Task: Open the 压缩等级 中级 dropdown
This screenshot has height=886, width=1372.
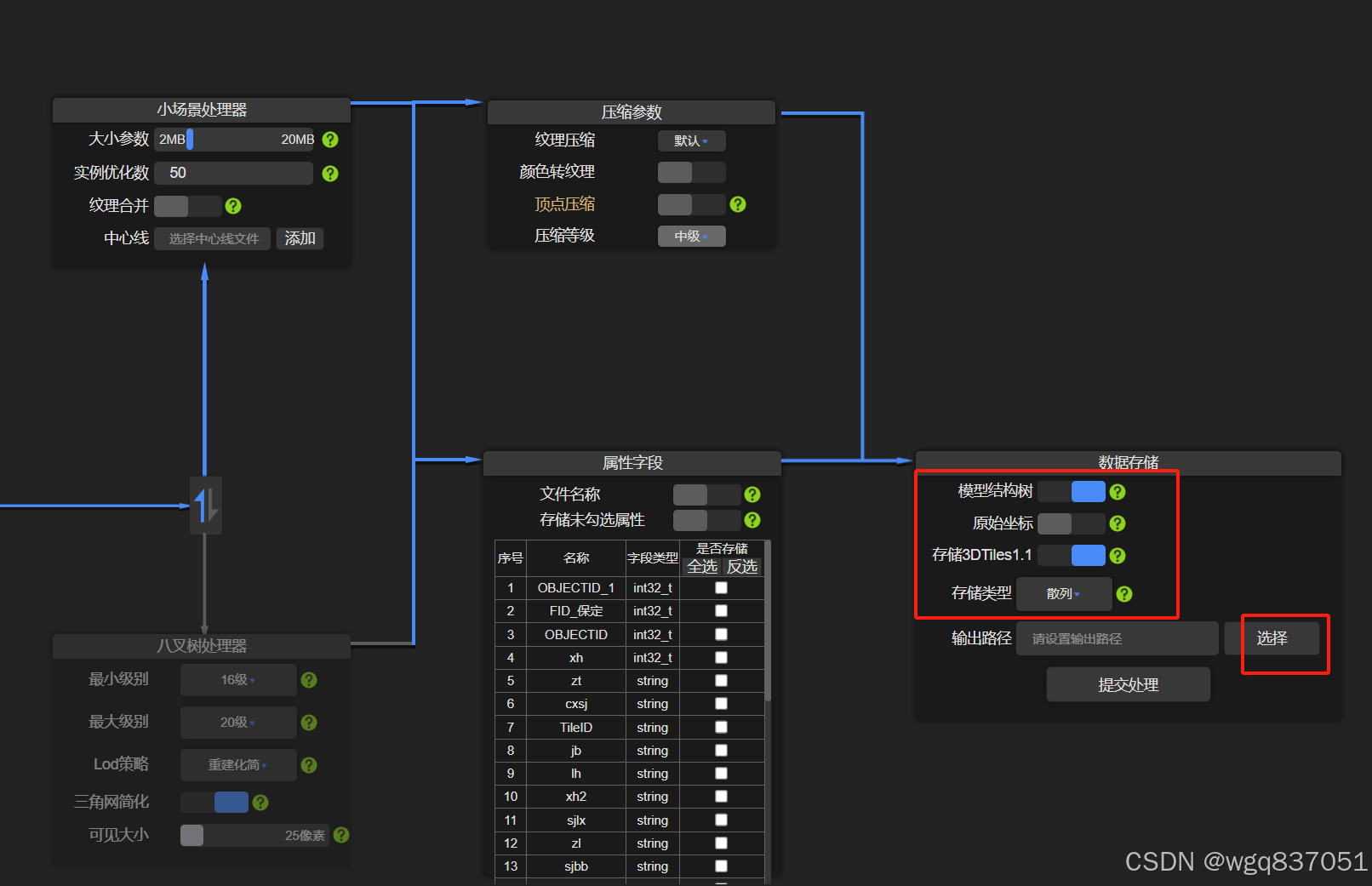Action: [x=691, y=236]
